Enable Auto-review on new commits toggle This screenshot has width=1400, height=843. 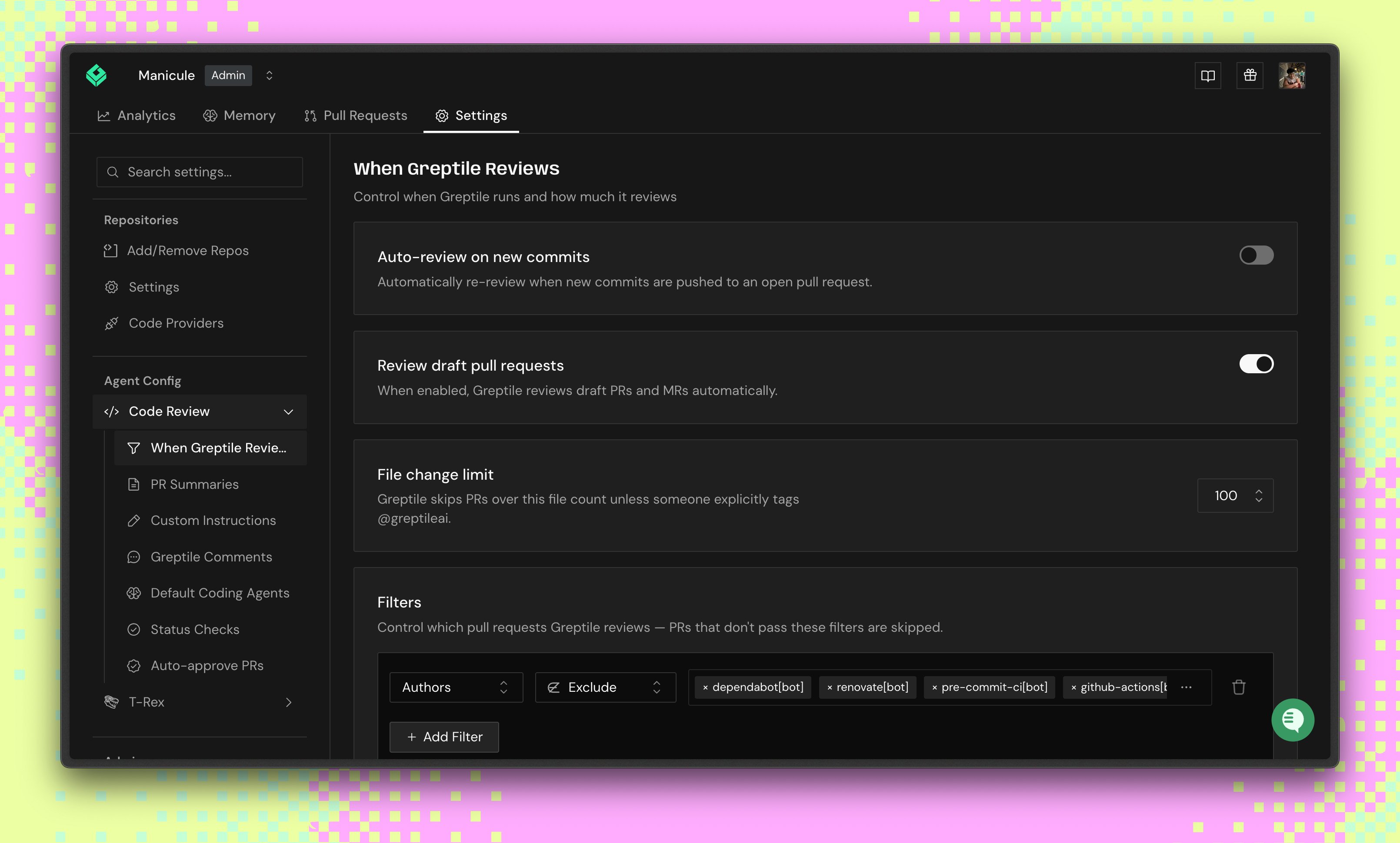[1256, 256]
